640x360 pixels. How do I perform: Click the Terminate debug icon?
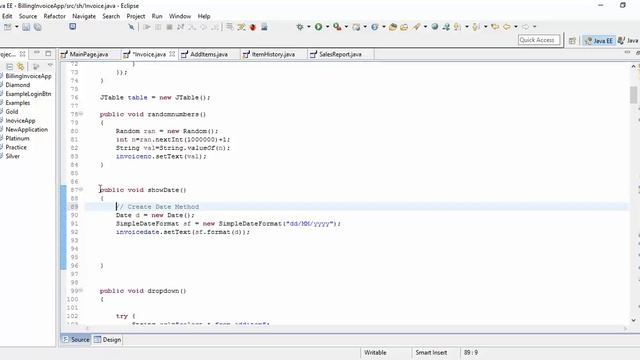pyautogui.click(x=169, y=27)
